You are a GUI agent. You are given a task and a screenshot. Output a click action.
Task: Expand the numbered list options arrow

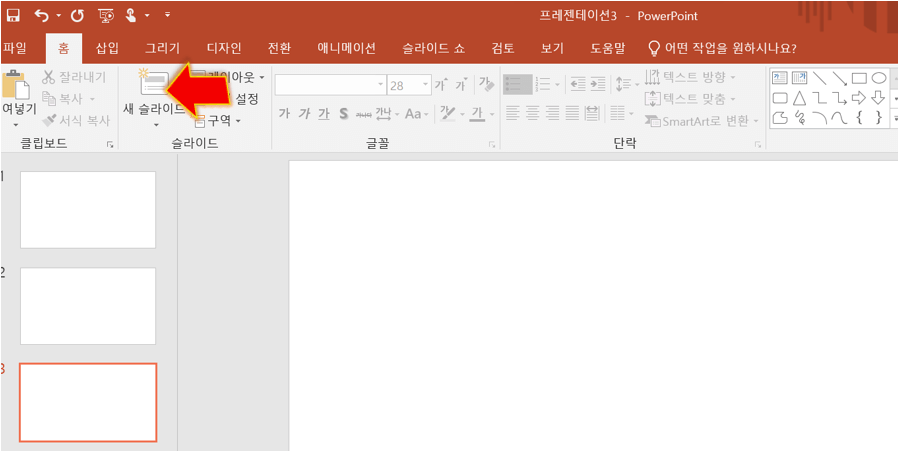click(x=556, y=85)
